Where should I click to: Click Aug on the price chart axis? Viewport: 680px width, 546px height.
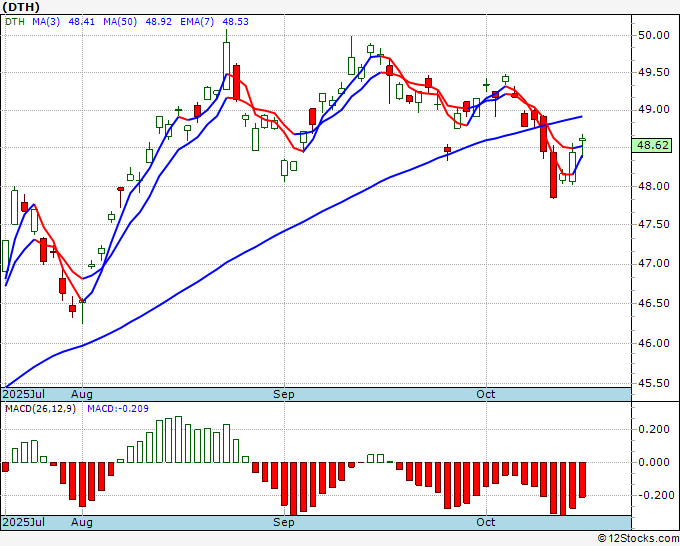click(x=82, y=394)
